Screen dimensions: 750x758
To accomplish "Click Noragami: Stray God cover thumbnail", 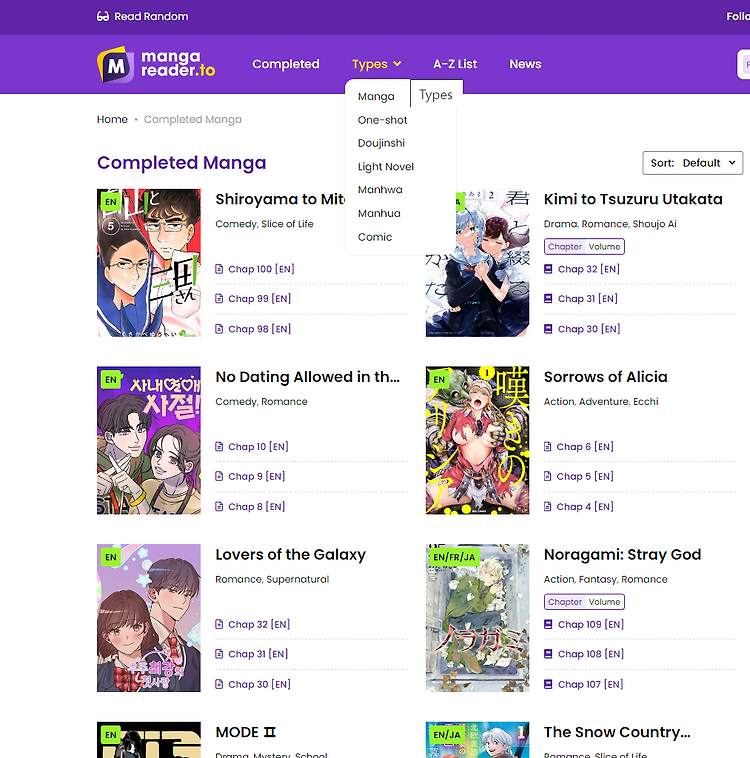I will point(477,618).
